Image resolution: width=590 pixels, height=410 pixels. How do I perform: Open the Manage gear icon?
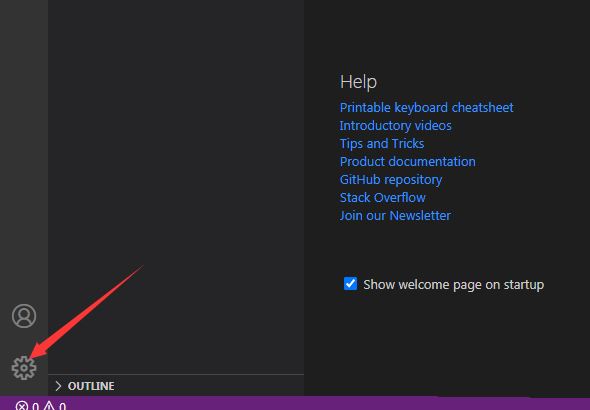[24, 367]
